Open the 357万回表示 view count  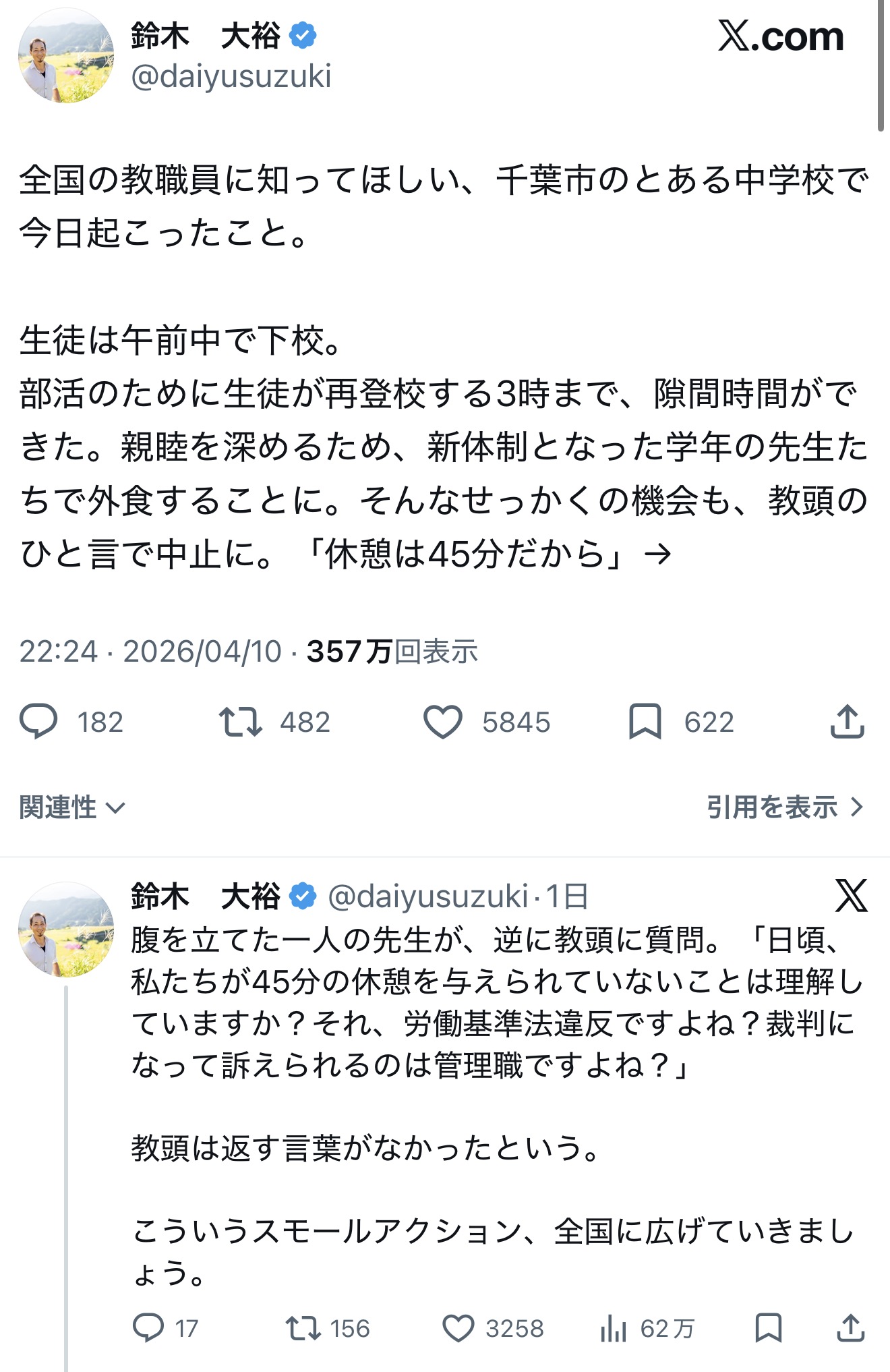(392, 652)
